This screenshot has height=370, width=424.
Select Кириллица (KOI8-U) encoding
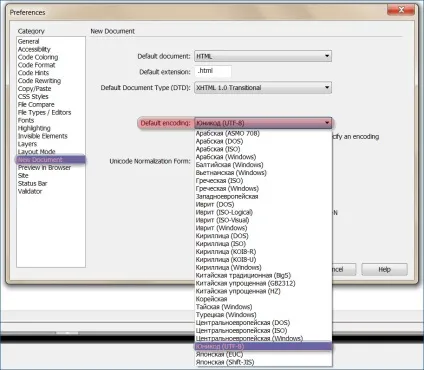[263, 260]
